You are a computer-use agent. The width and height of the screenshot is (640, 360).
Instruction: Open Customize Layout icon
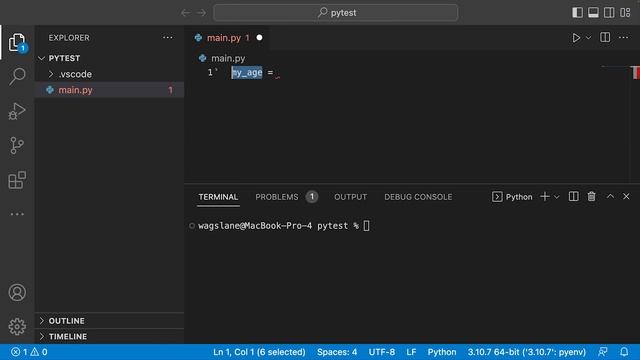click(625, 13)
